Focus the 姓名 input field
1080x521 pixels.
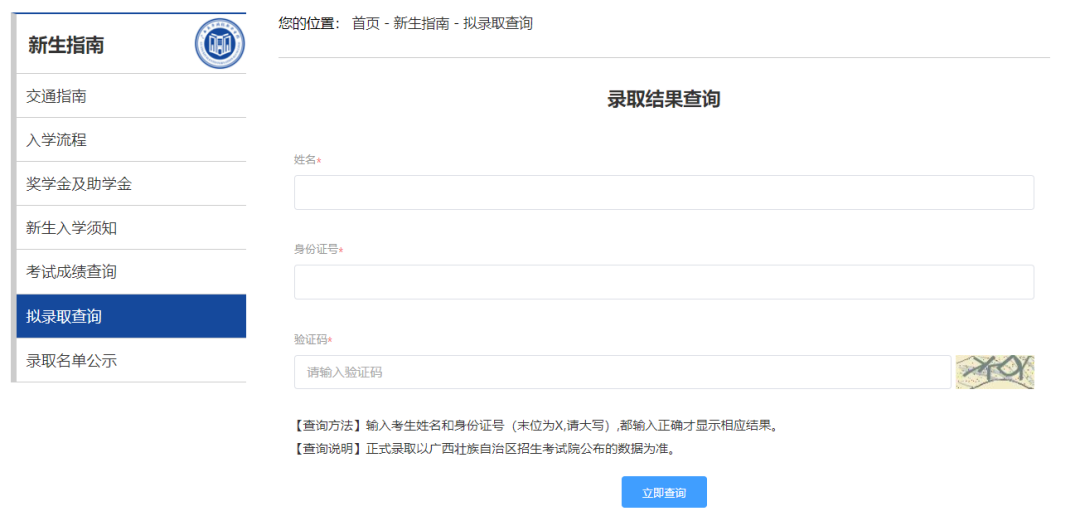coord(664,192)
